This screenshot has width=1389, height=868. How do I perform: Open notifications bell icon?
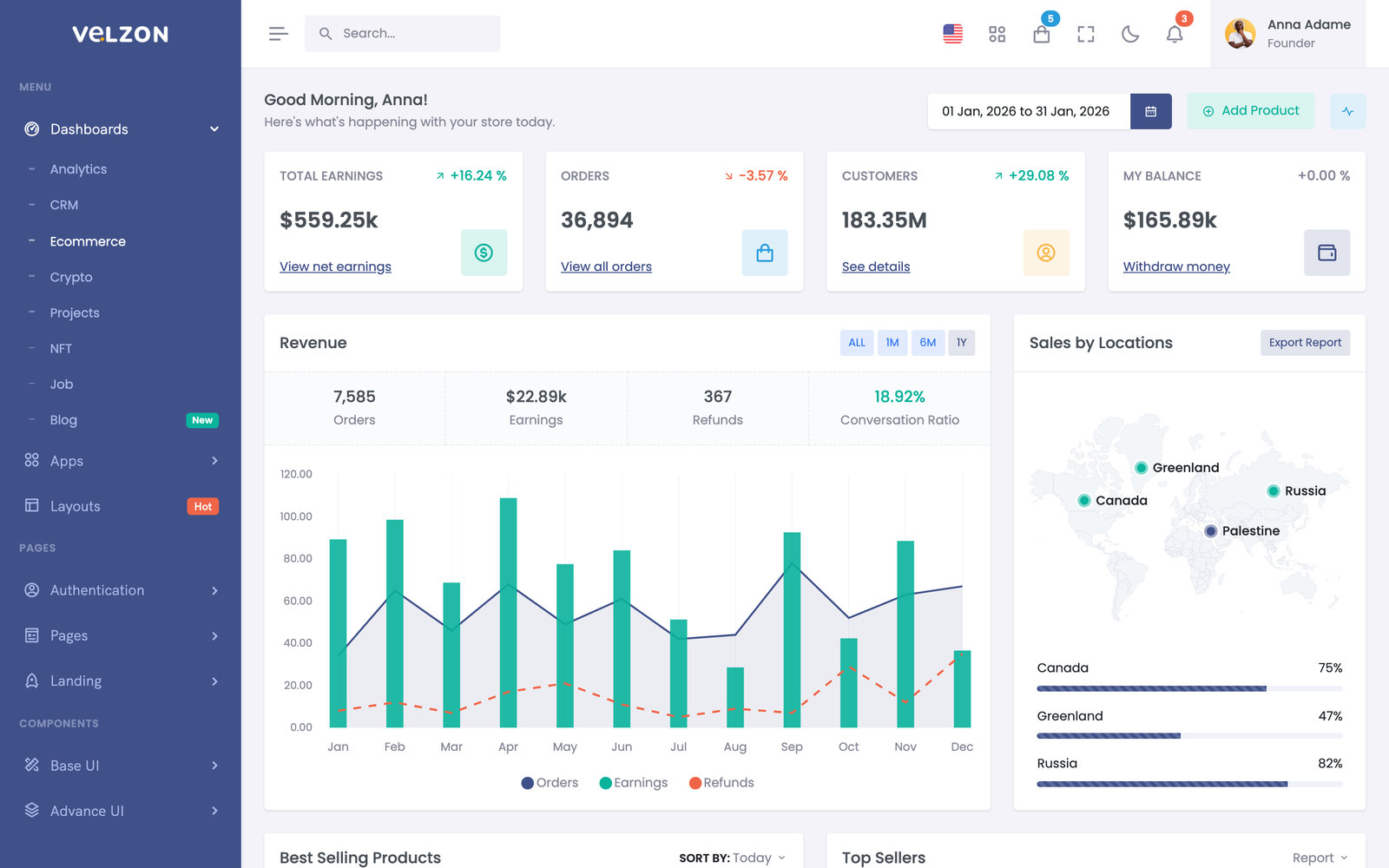tap(1174, 34)
